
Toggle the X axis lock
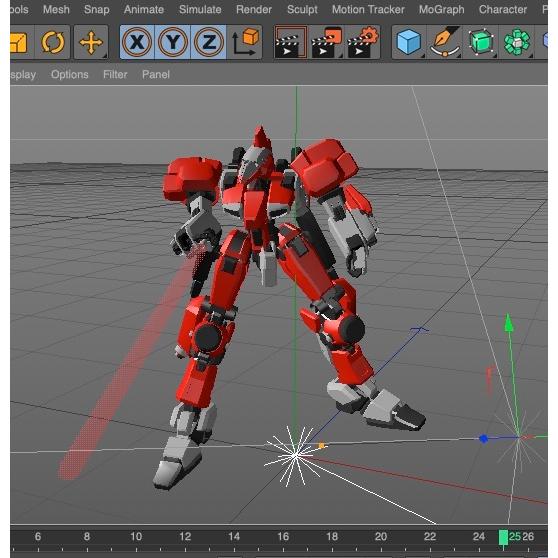[x=137, y=42]
